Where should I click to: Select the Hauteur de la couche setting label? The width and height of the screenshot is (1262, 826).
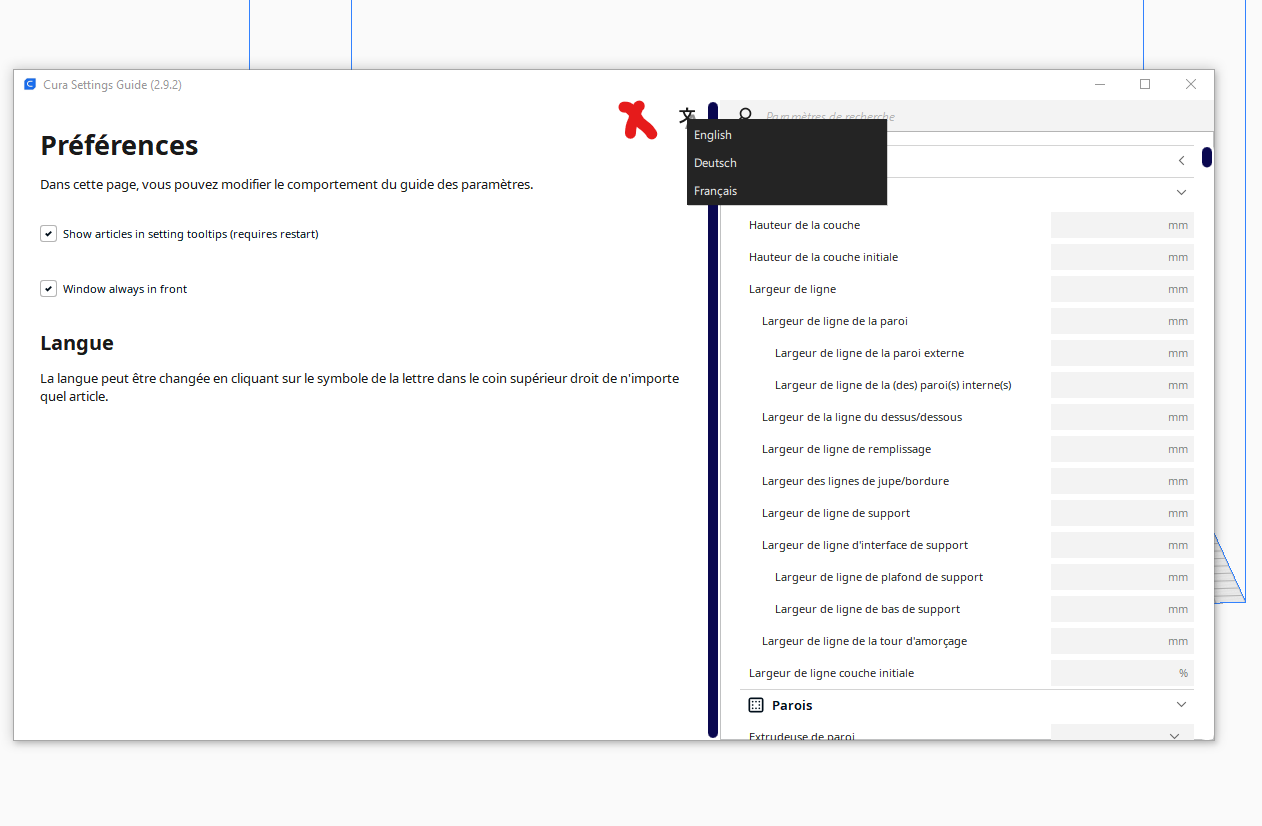pos(804,225)
